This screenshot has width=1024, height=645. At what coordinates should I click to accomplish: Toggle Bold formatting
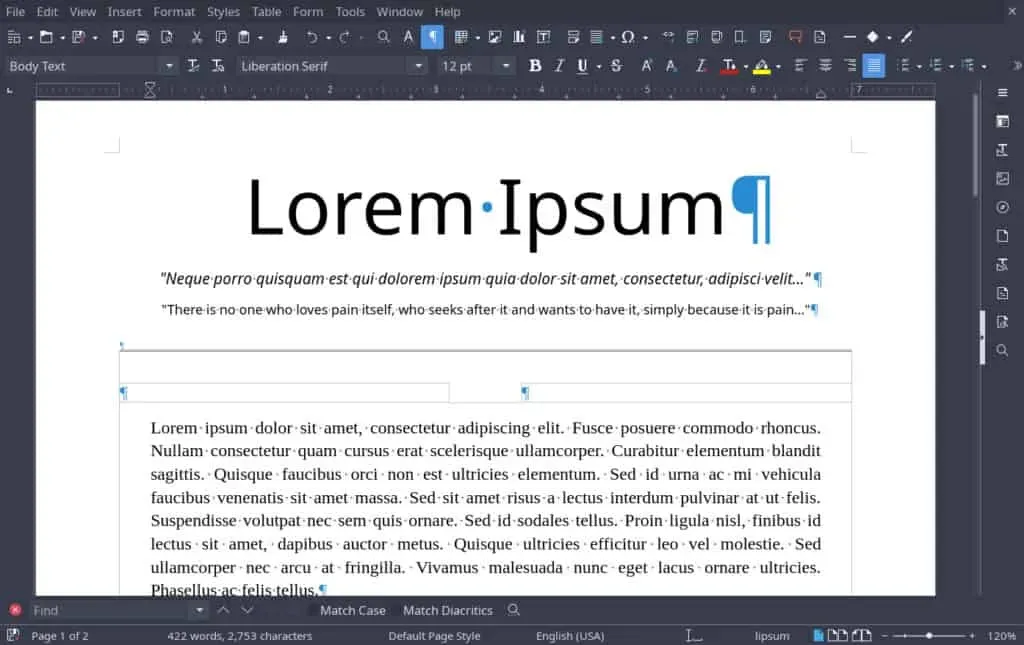[x=535, y=66]
